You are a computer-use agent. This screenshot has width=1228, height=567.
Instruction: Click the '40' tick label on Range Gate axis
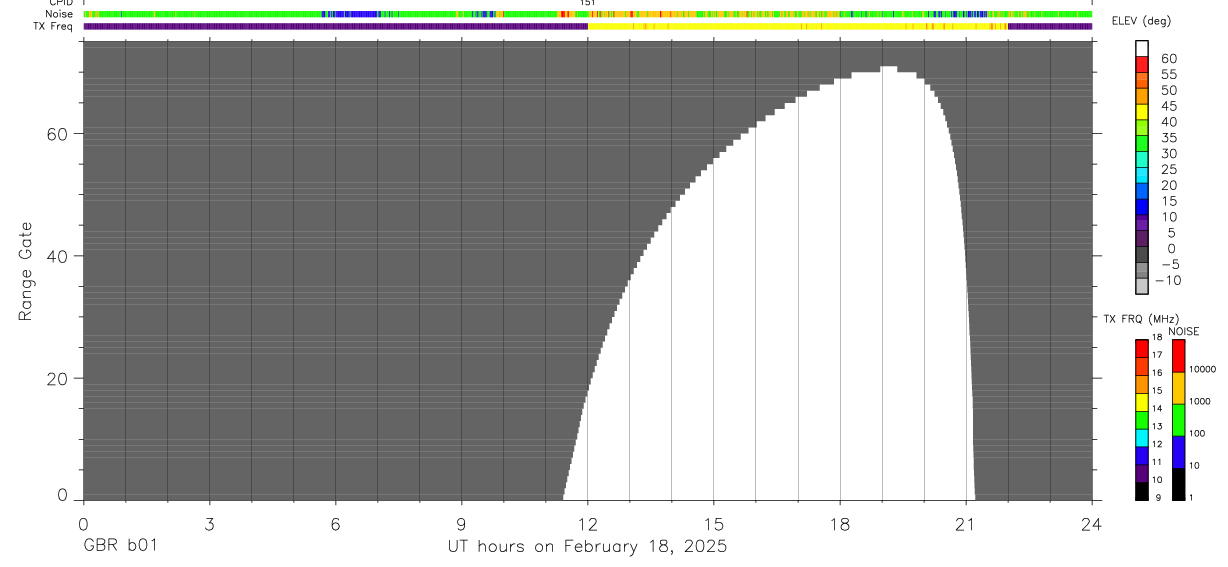(57, 256)
